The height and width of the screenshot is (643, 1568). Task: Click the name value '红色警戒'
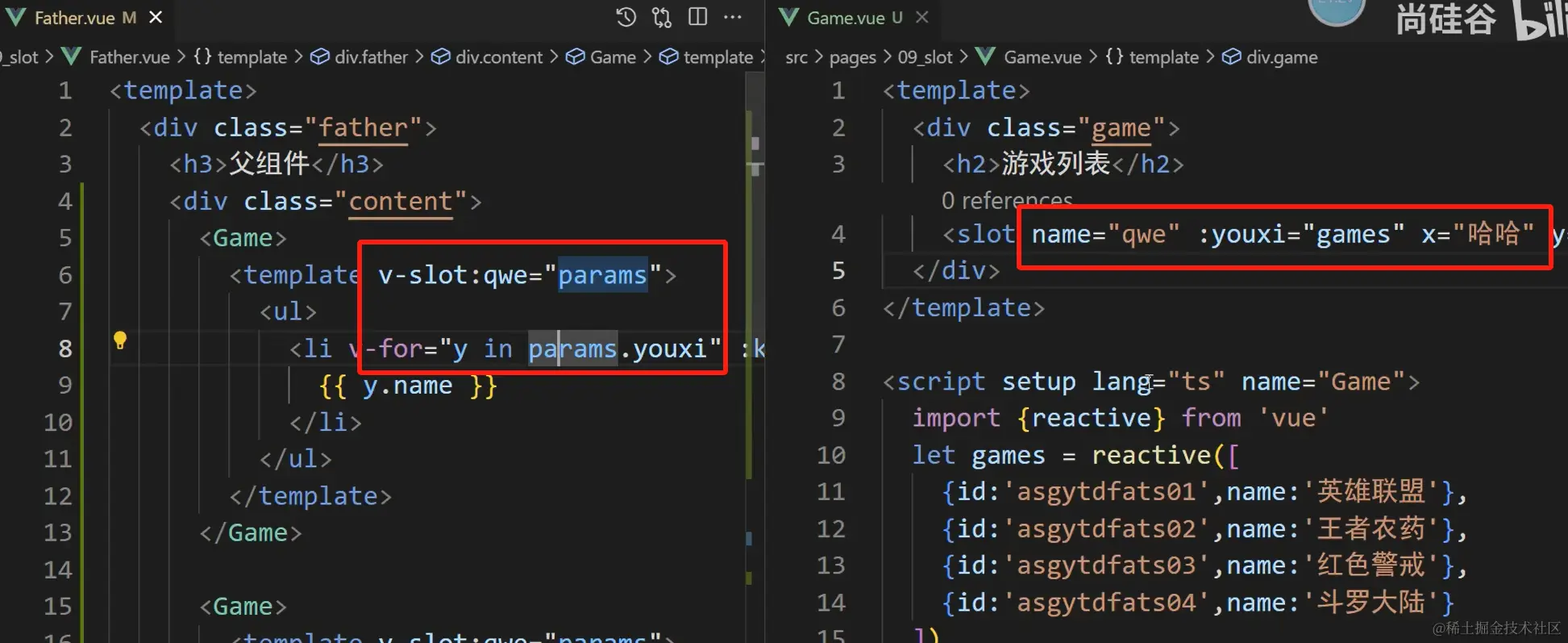coord(1371,565)
